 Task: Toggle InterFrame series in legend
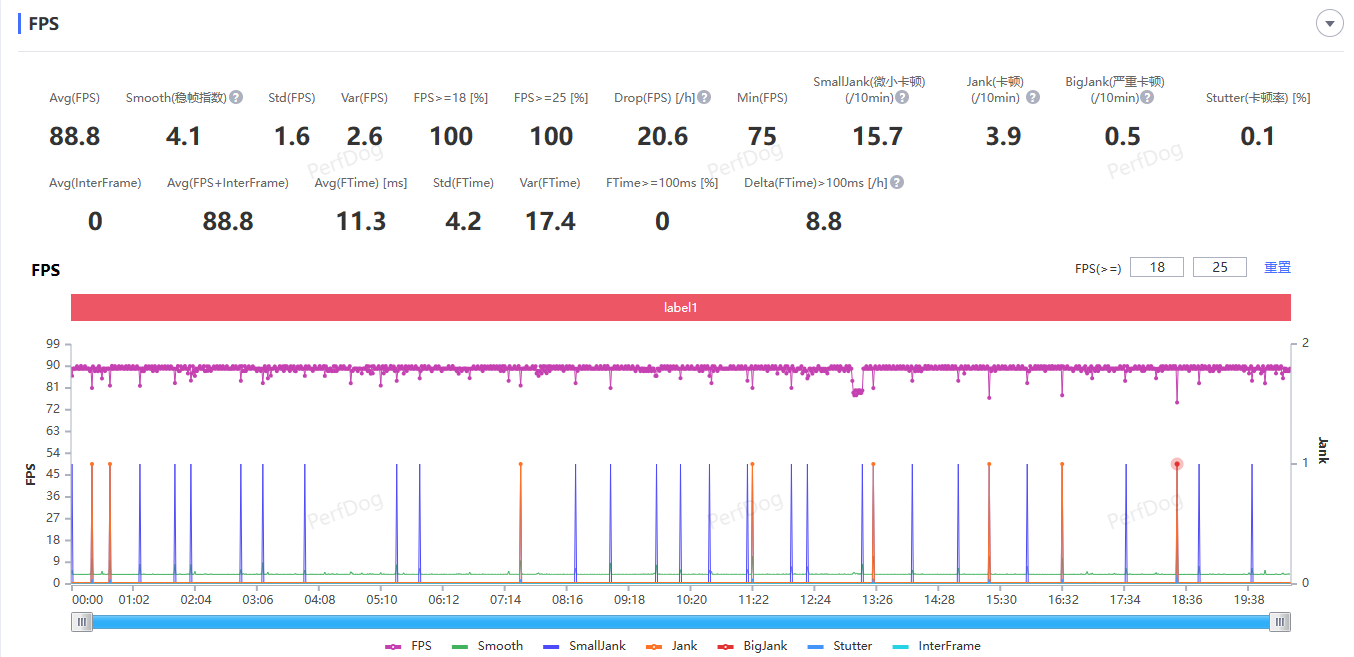(935, 646)
